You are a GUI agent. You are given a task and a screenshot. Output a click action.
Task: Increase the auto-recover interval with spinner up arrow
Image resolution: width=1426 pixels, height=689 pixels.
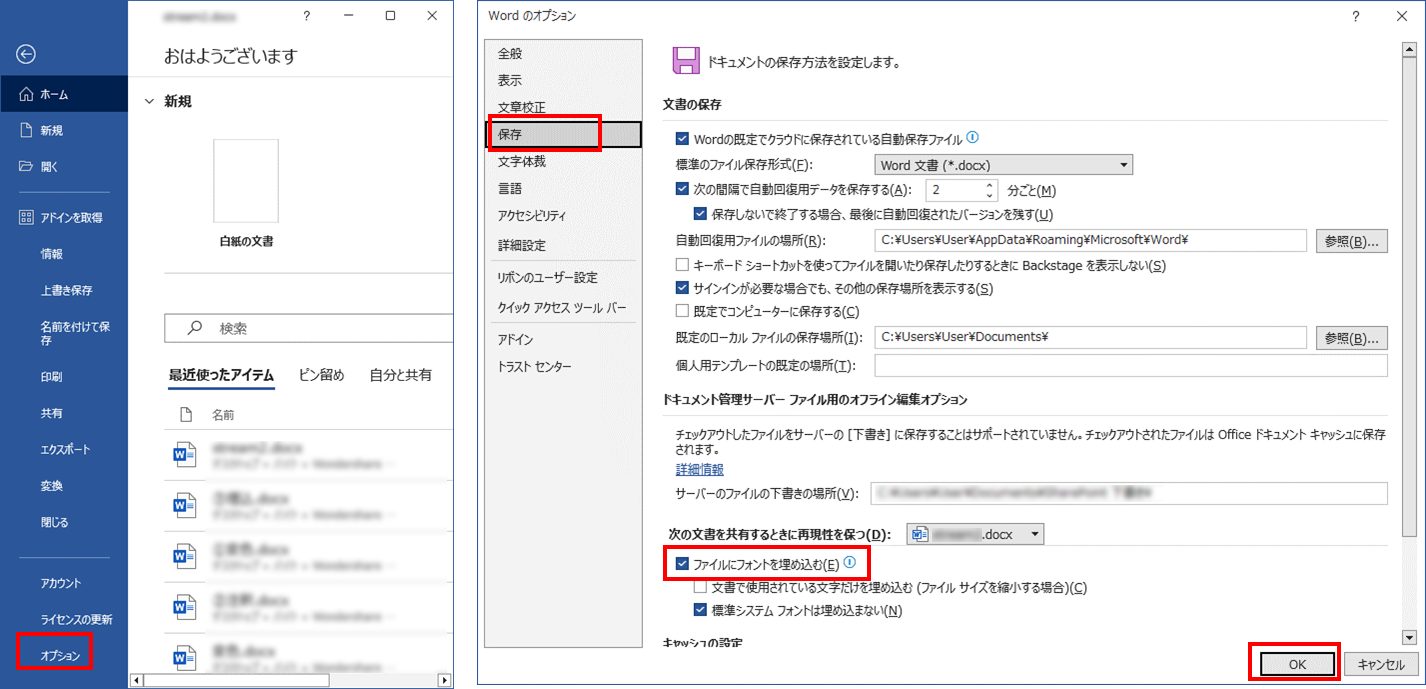[990, 185]
